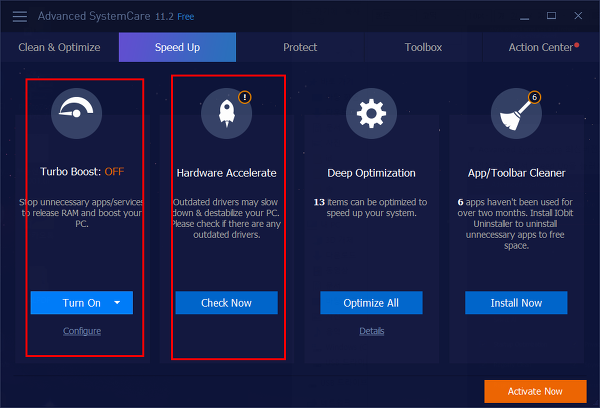Open the hamburger main menu
The width and height of the screenshot is (600, 408).
[20, 16]
